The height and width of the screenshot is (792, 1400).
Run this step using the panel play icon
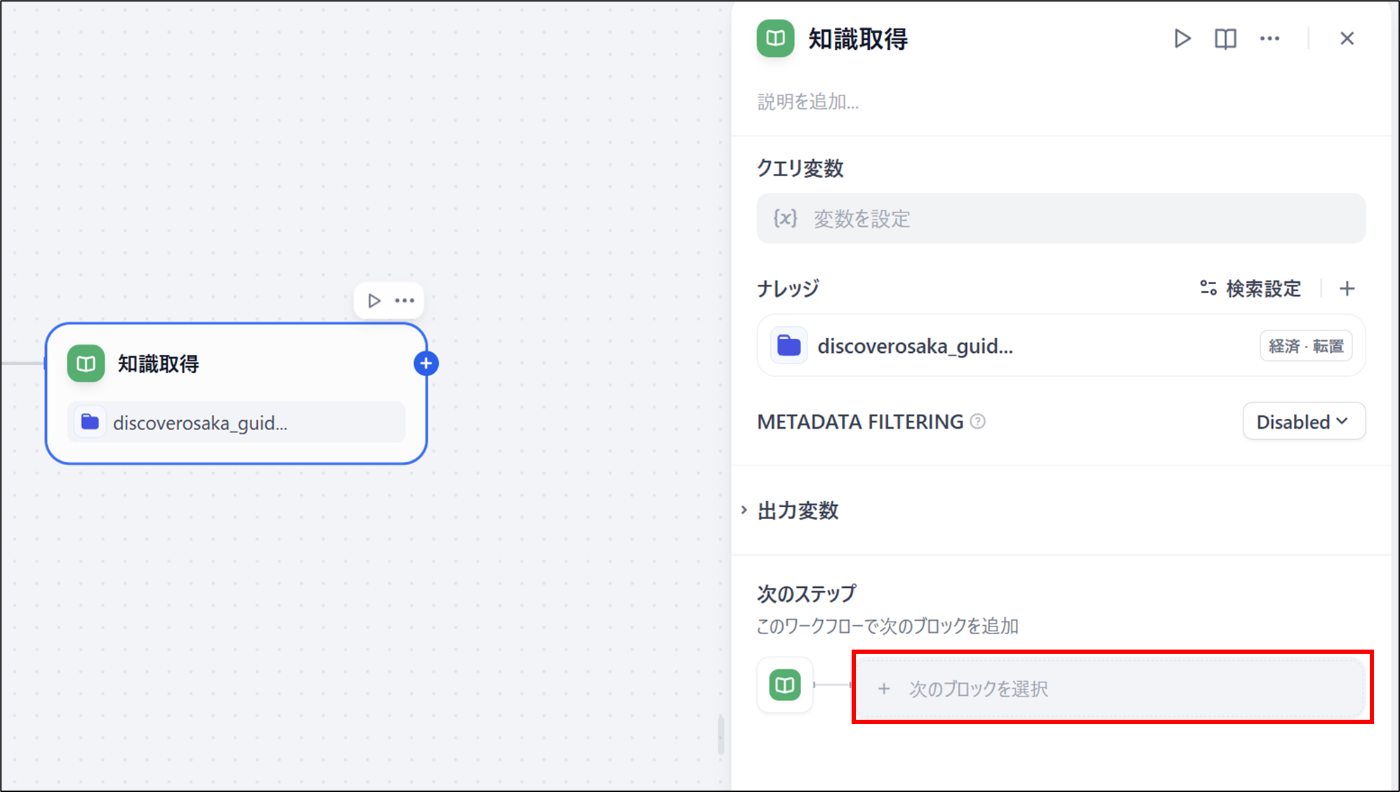coord(1182,39)
